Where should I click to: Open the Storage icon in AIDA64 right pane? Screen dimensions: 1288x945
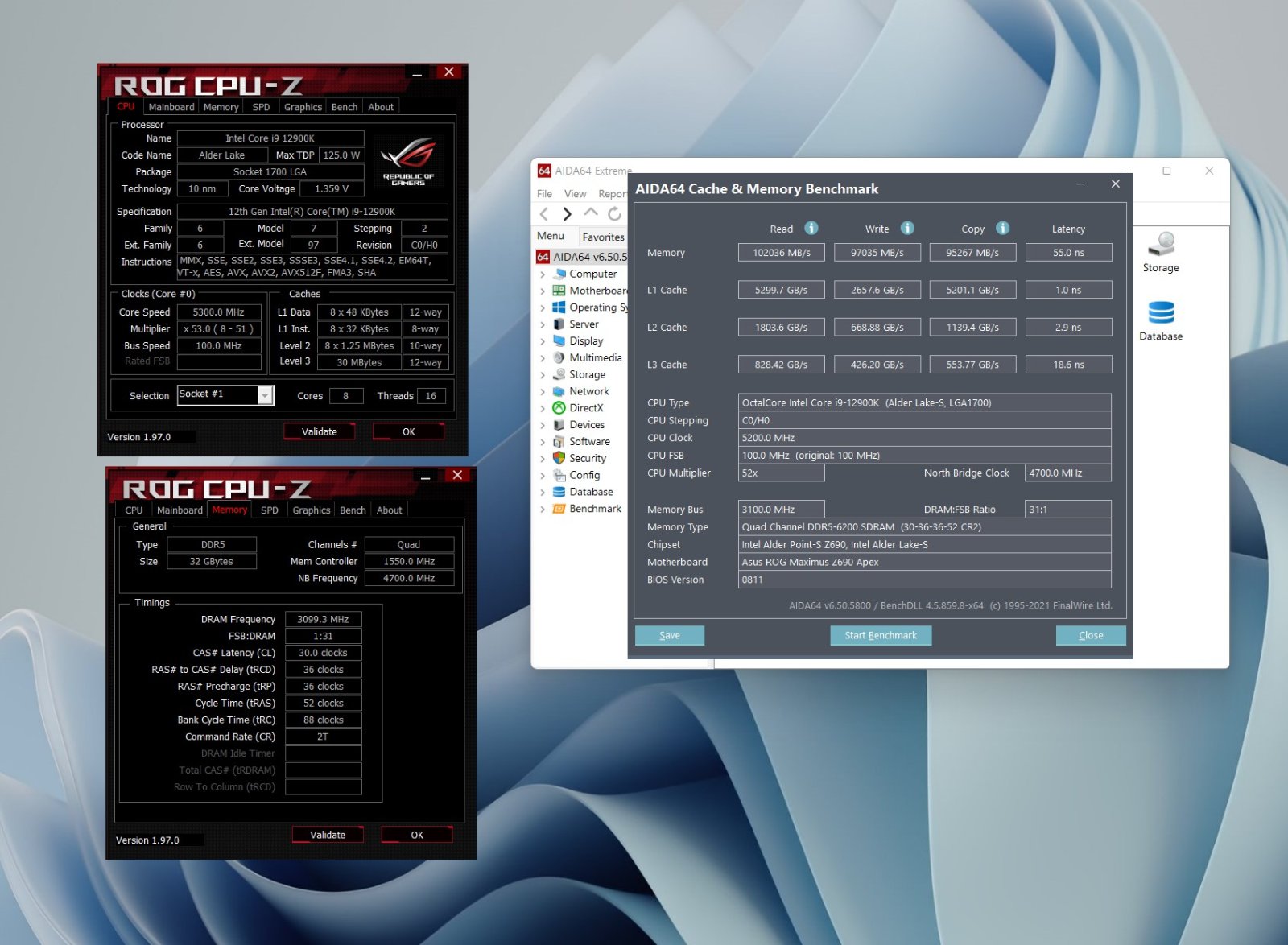(x=1161, y=251)
